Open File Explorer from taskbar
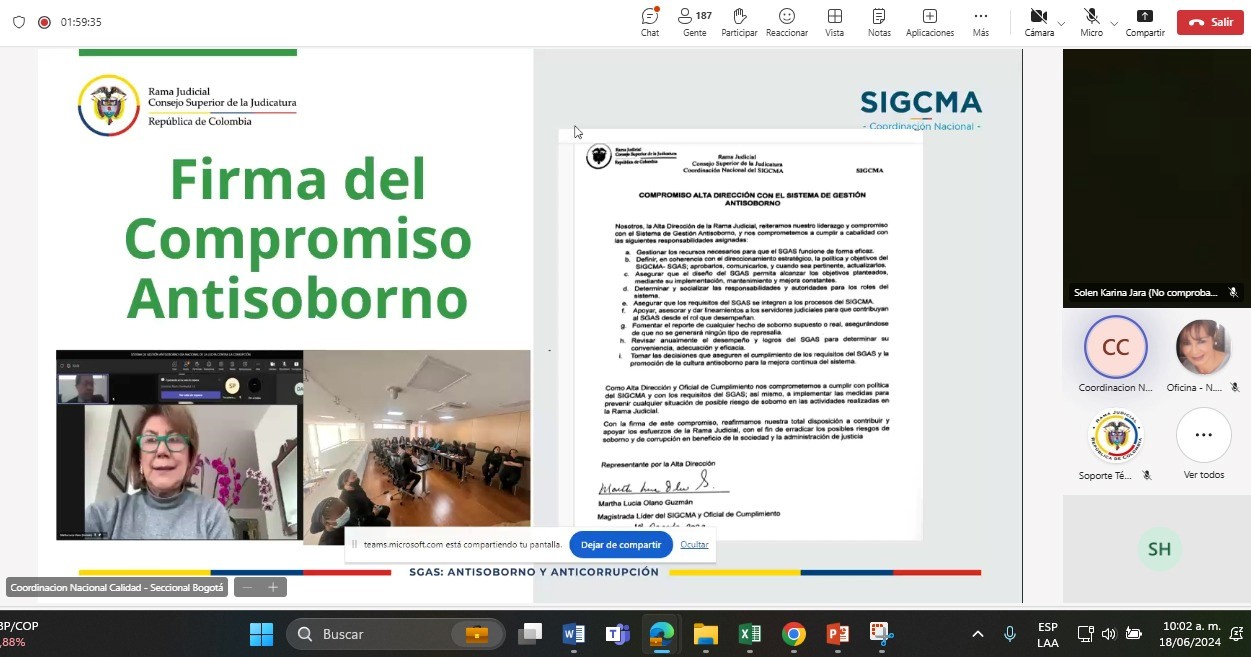The height and width of the screenshot is (657, 1251). coord(705,634)
